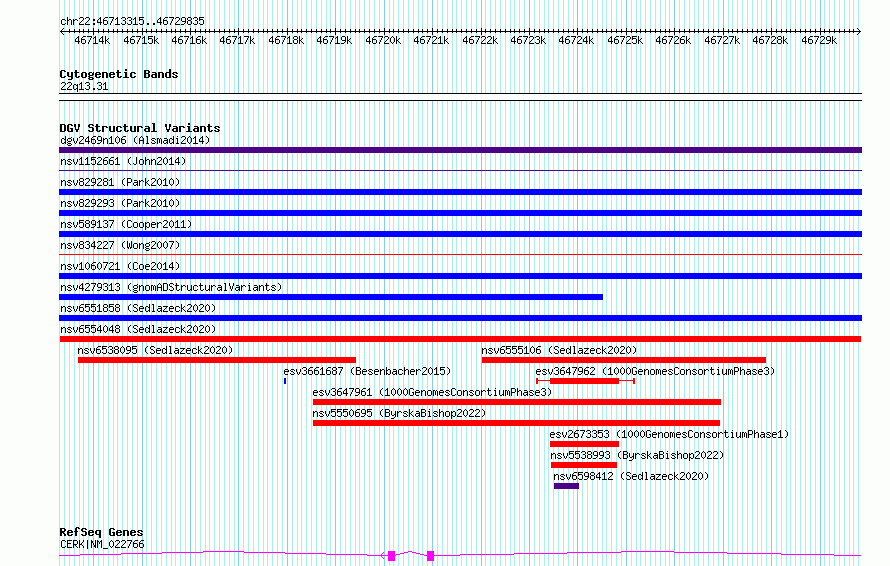This screenshot has height=566, width=890.
Task: Click the 46725k ruler position
Action: pos(625,40)
